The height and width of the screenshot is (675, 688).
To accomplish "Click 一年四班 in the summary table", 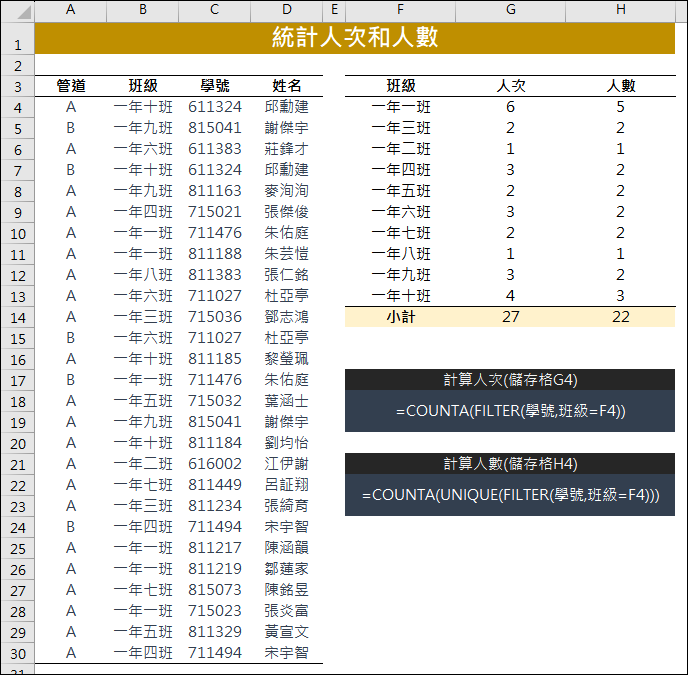I will (401, 170).
